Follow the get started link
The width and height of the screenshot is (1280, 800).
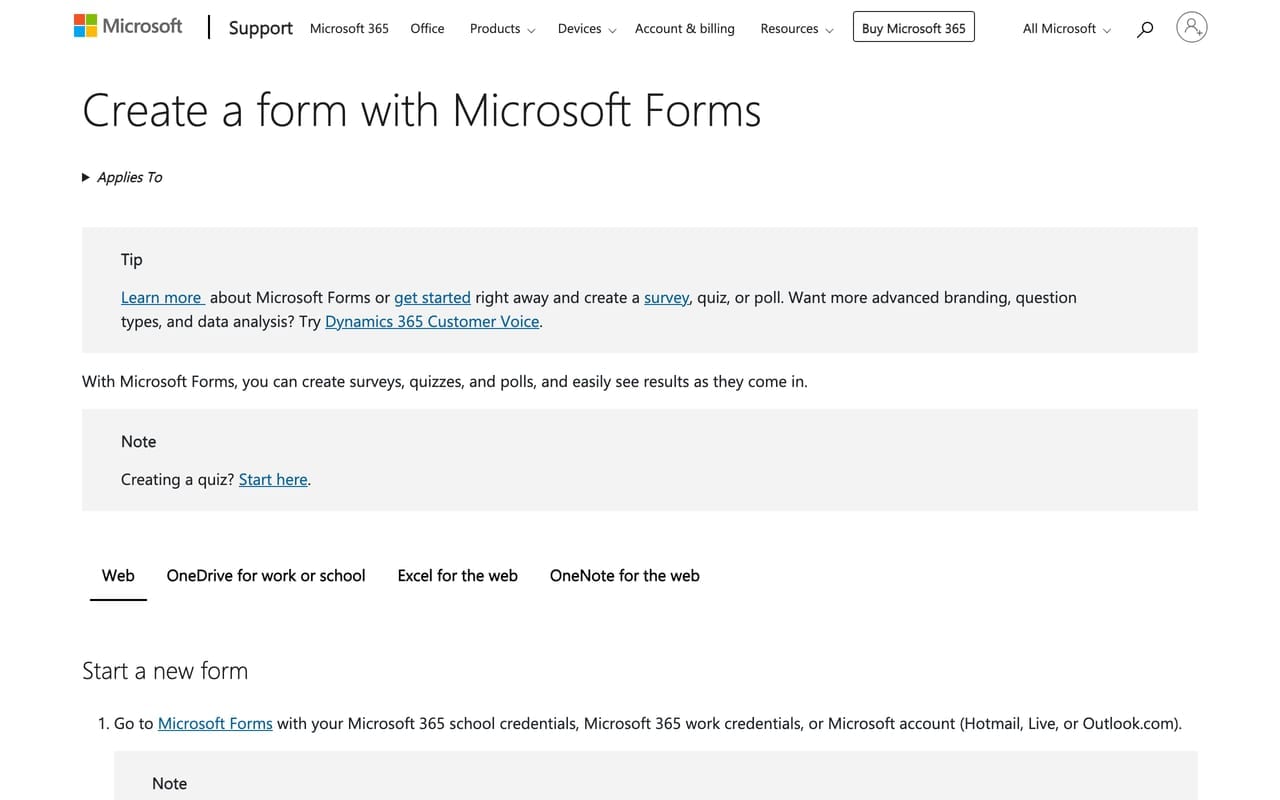(x=432, y=297)
